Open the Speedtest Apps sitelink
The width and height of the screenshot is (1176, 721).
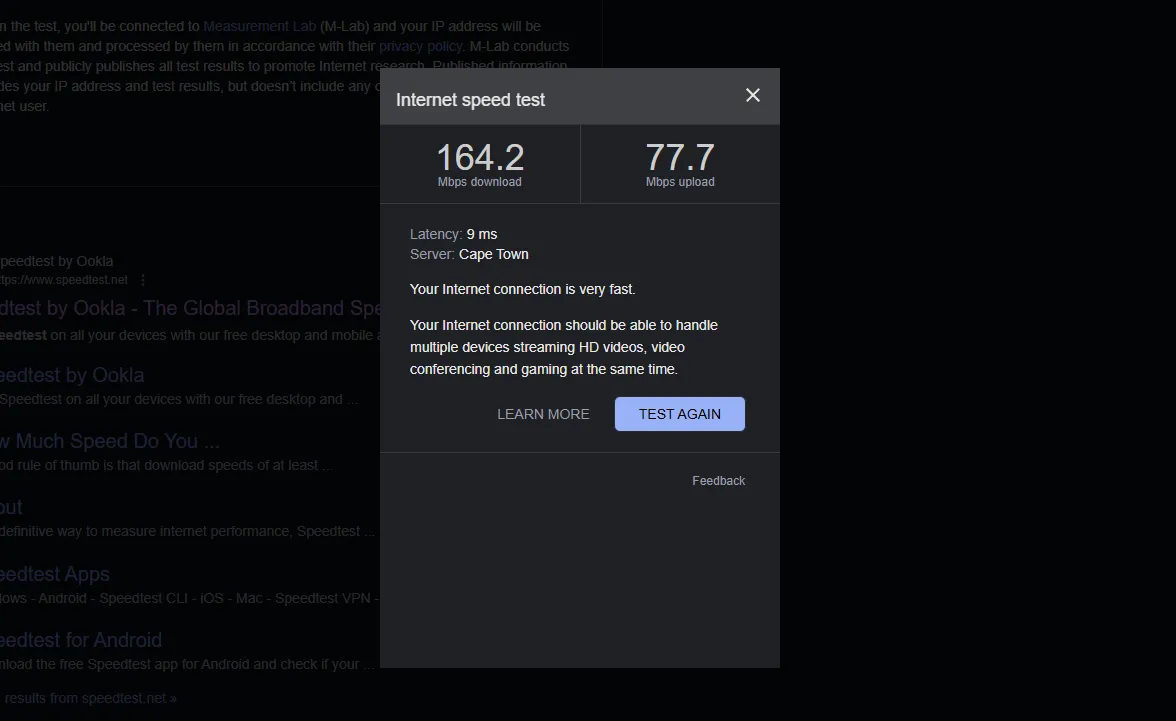point(56,574)
